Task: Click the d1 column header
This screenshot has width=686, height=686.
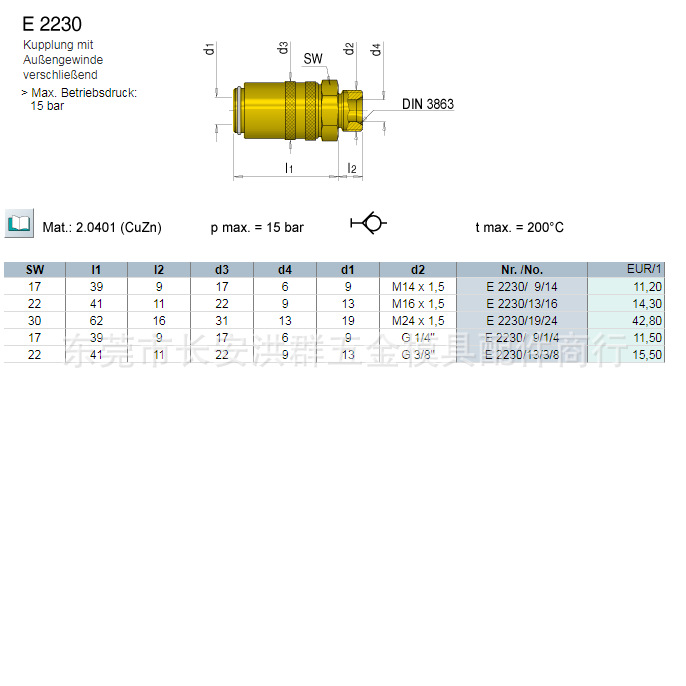Action: (348, 270)
